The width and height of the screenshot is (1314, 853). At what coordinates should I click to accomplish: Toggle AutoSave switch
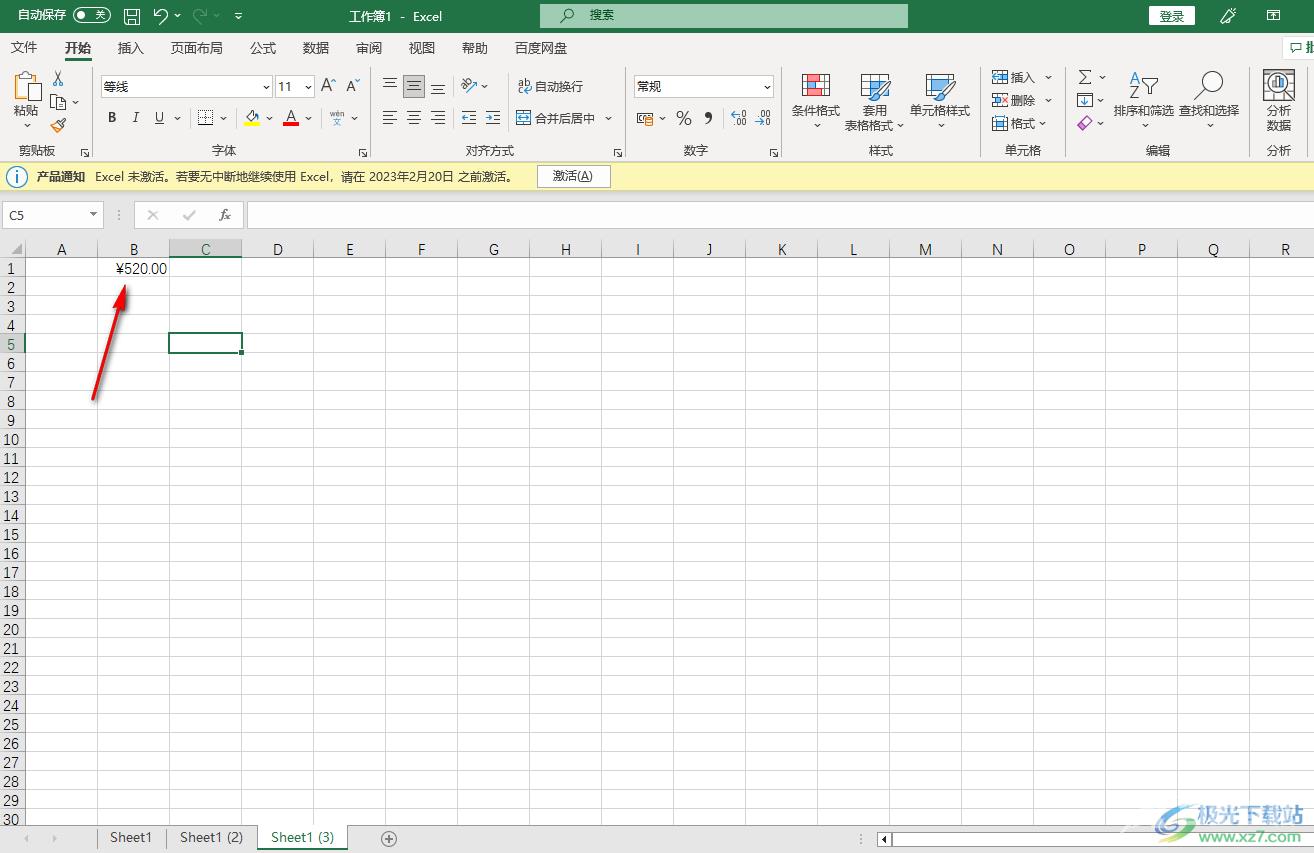(x=91, y=15)
